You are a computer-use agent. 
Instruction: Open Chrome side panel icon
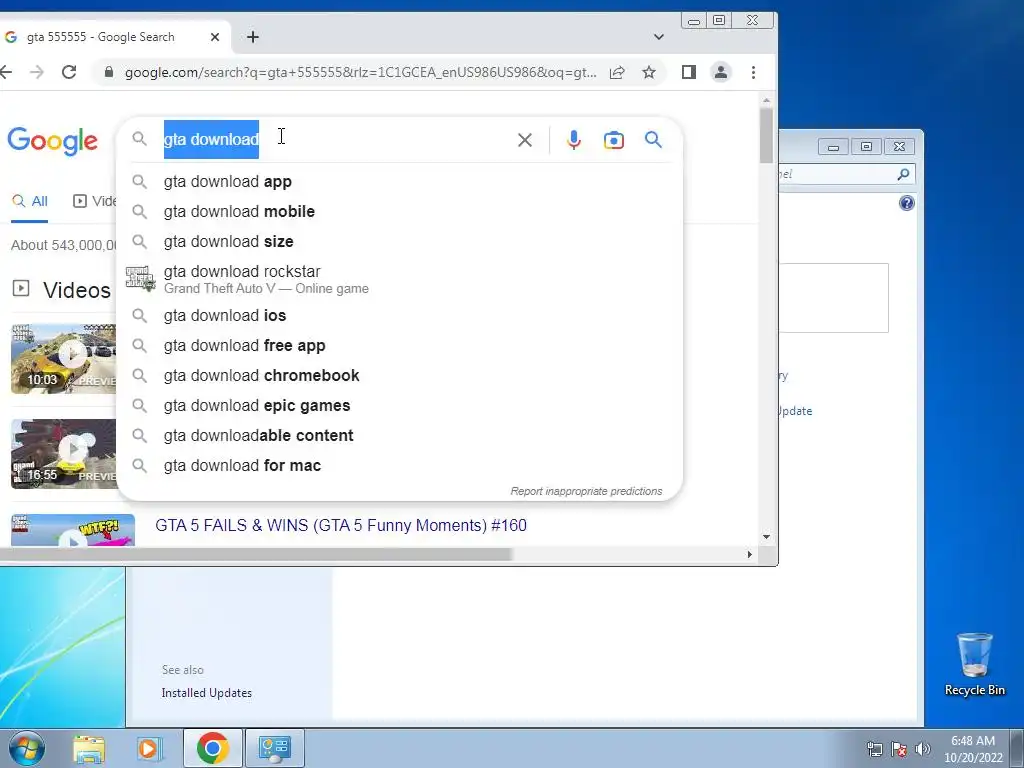pos(688,72)
